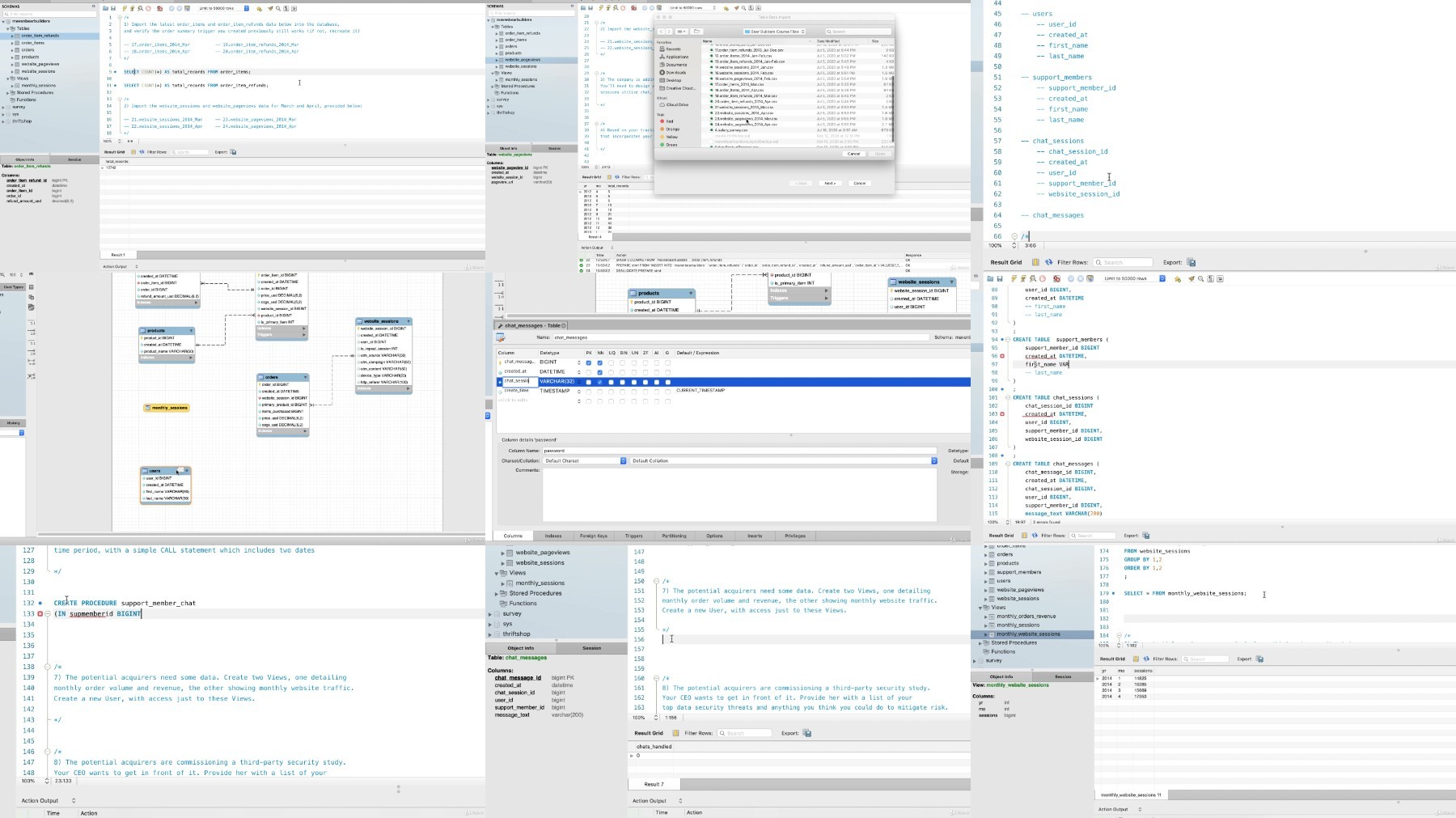Check PK checkbox for created_at column
Image resolution: width=1456 pixels, height=818 pixels.
click(588, 372)
